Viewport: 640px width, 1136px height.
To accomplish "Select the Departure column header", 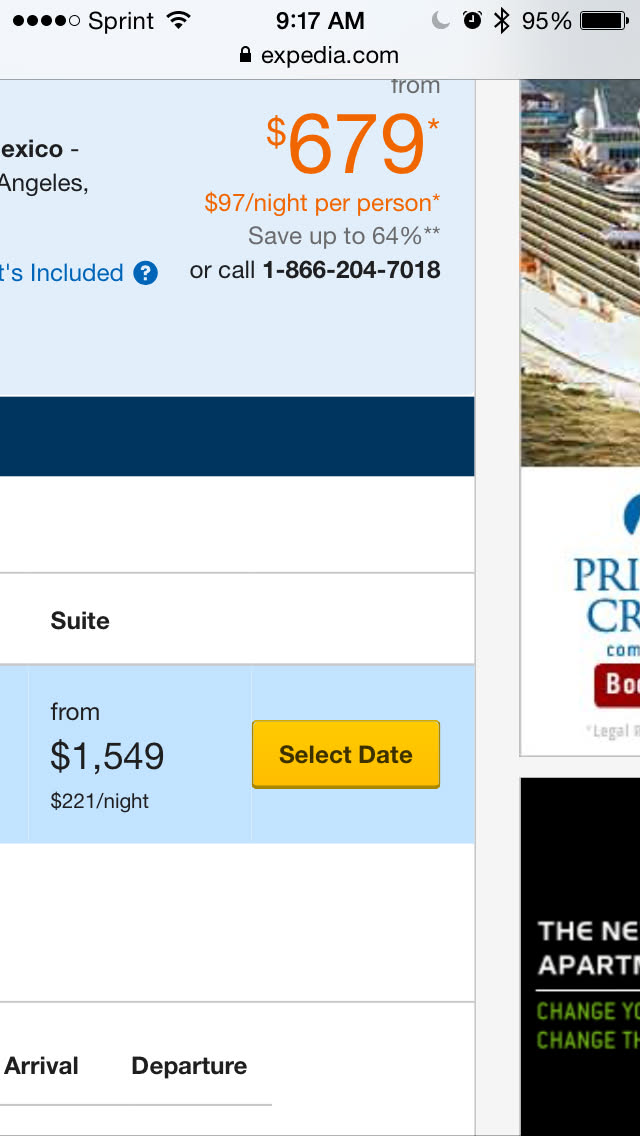I will click(x=189, y=1066).
